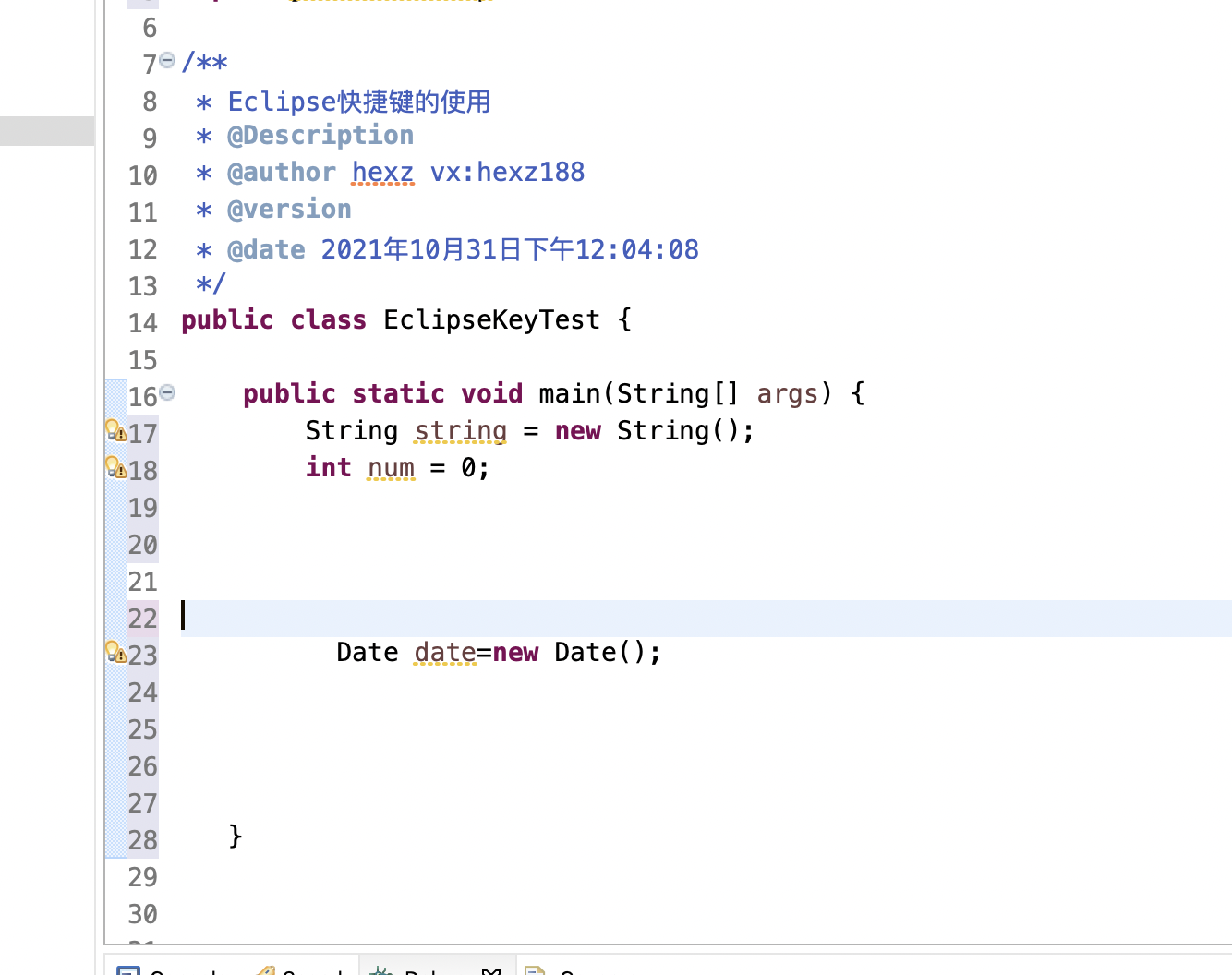Viewport: 1232px width, 975px height.
Task: Select line number 22 in the gutter
Action: [143, 619]
